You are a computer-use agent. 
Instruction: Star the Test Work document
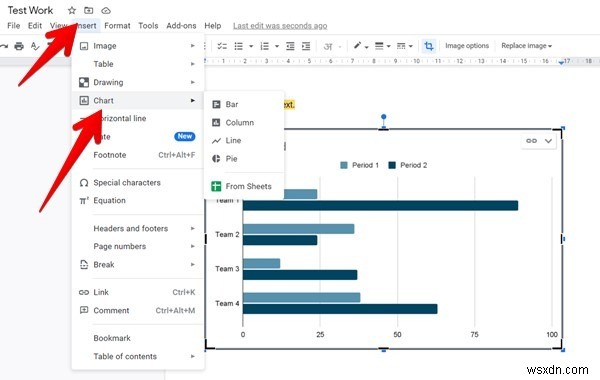pyautogui.click(x=72, y=11)
